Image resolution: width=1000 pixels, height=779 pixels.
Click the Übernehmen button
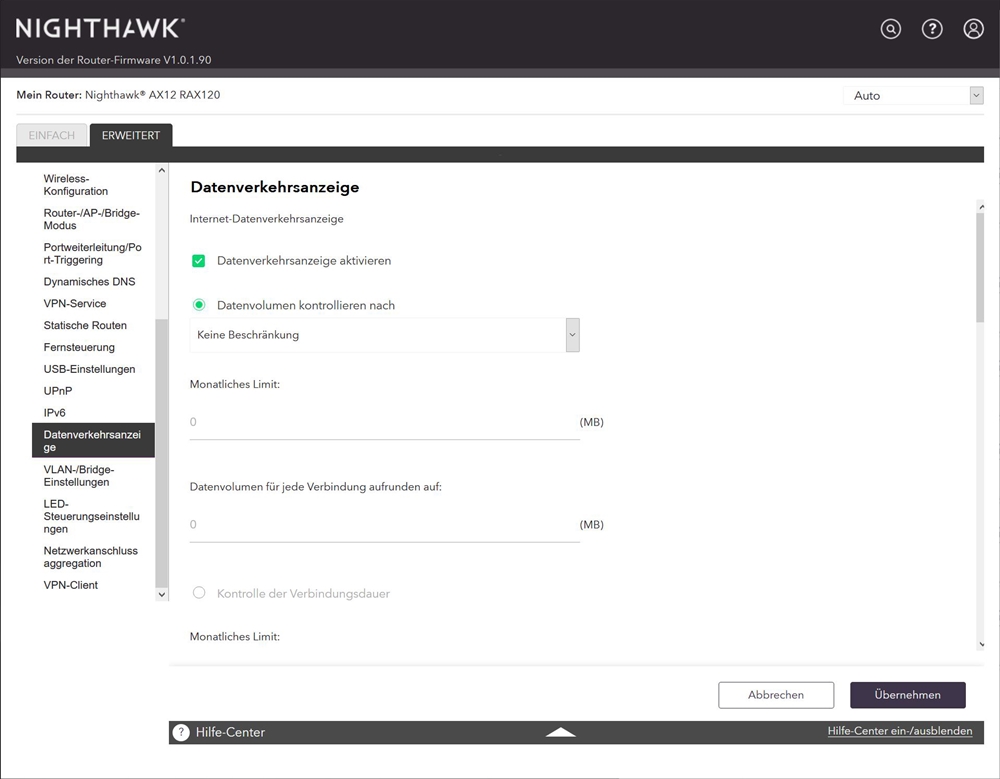pos(907,695)
